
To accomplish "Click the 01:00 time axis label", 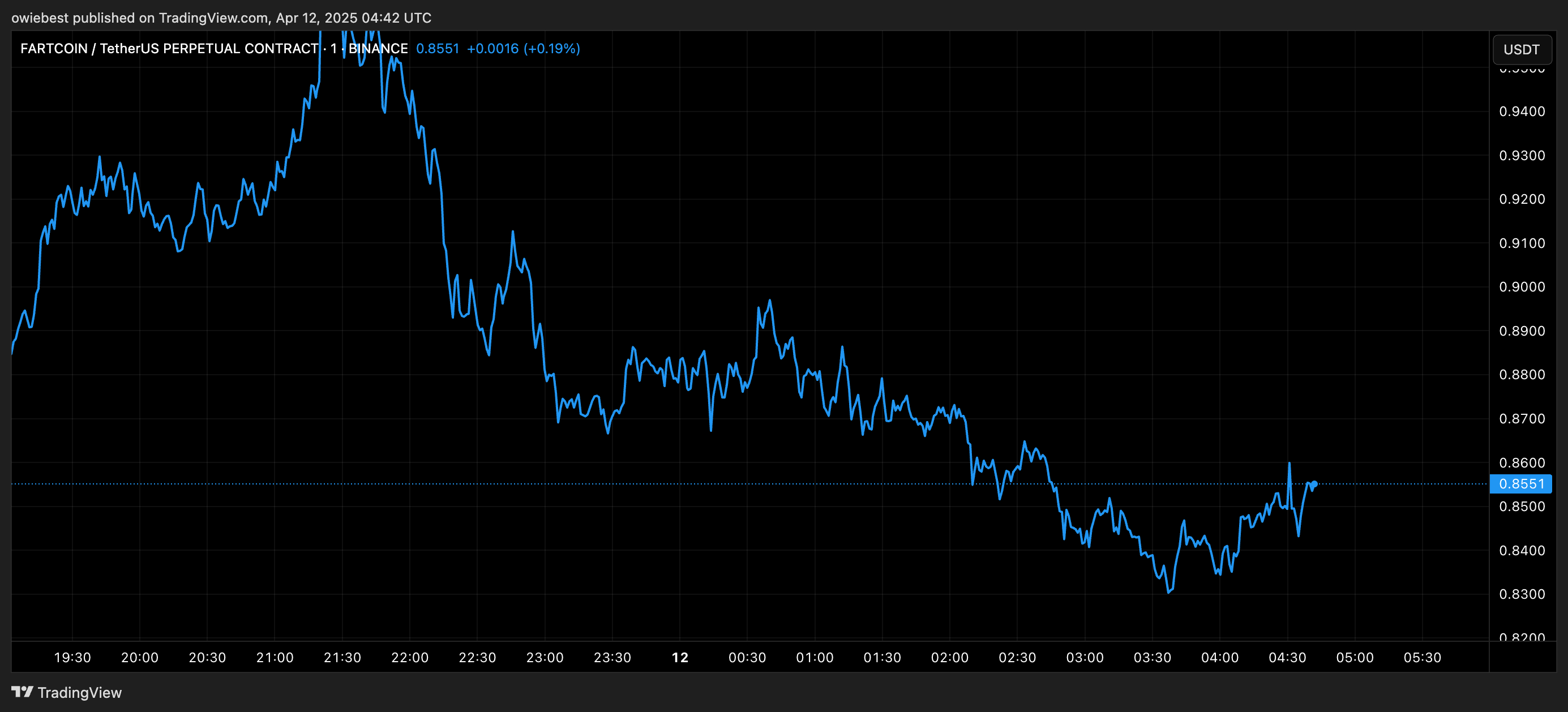I will pyautogui.click(x=815, y=657).
